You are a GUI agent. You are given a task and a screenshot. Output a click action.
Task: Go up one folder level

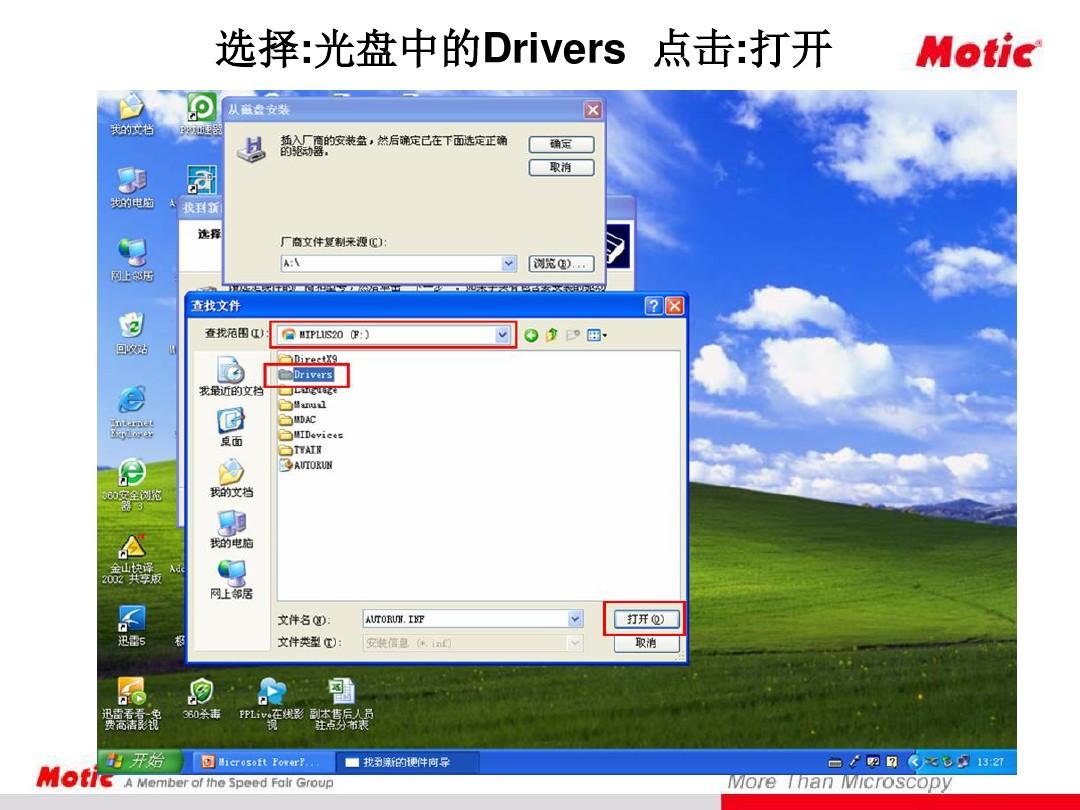click(x=551, y=335)
